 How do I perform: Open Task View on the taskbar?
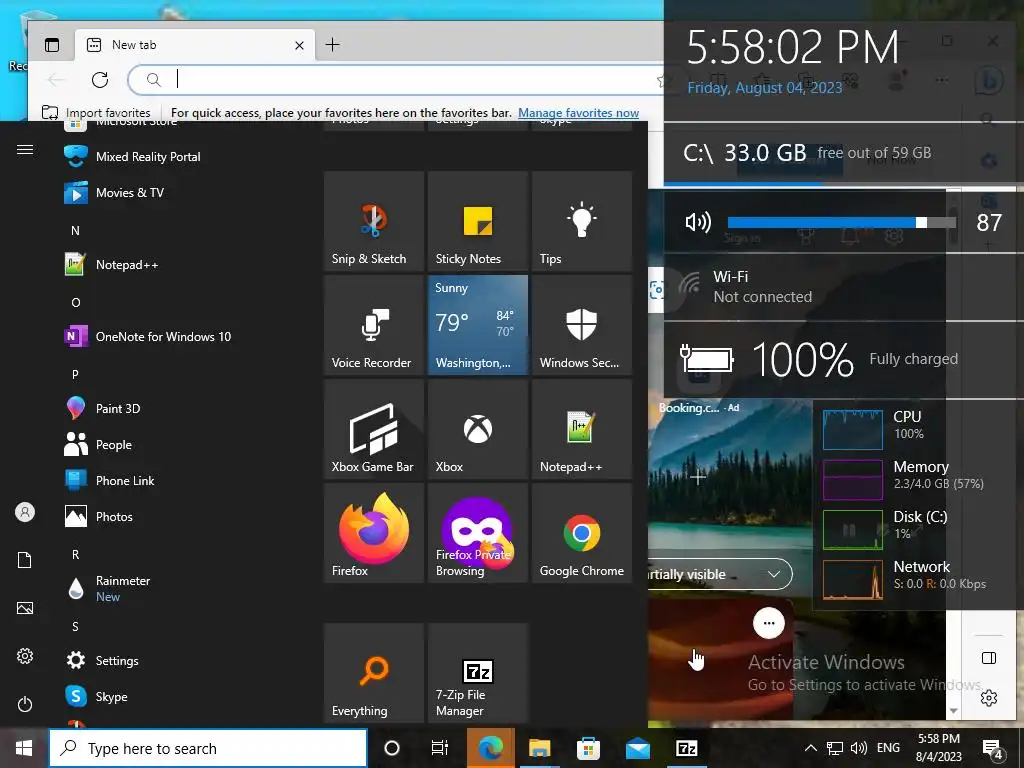click(x=440, y=748)
